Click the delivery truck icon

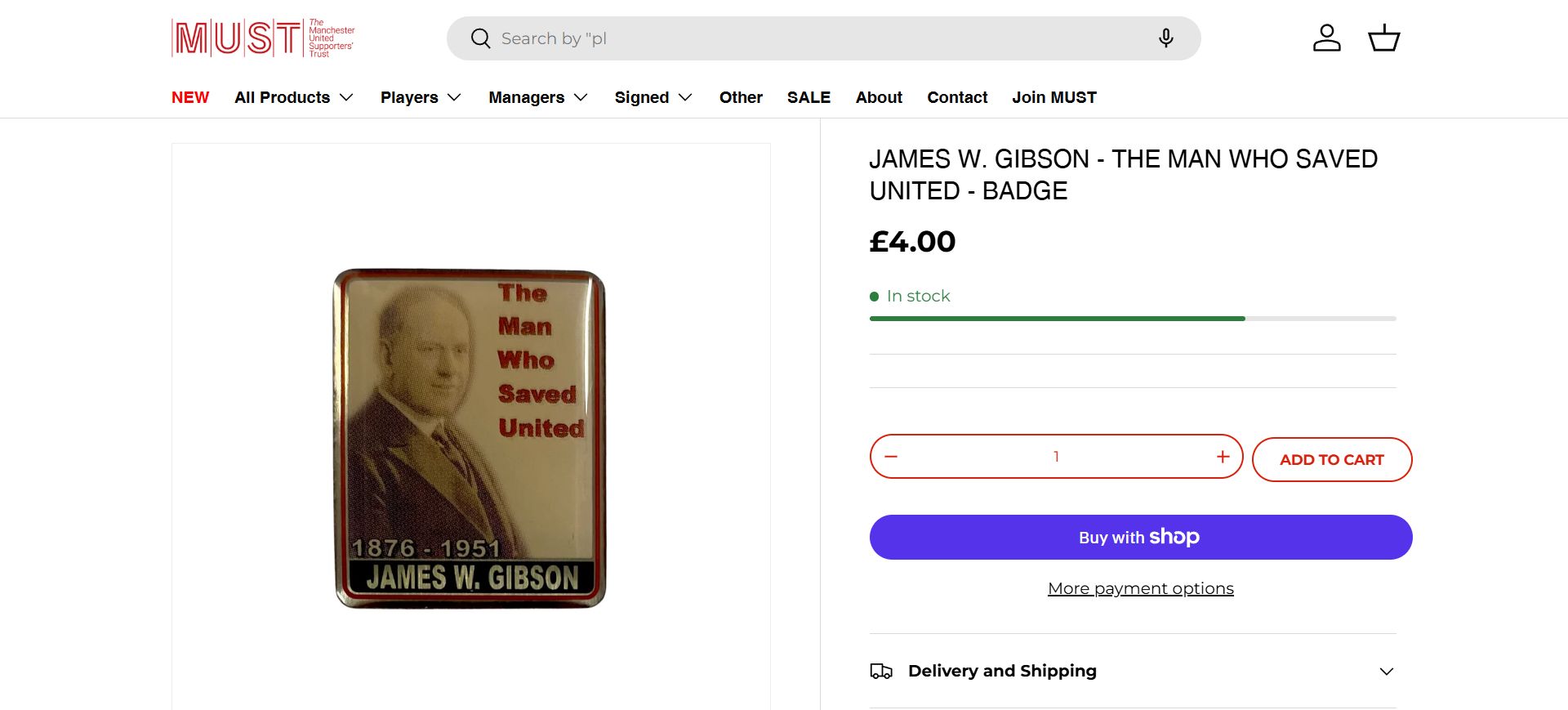click(881, 672)
